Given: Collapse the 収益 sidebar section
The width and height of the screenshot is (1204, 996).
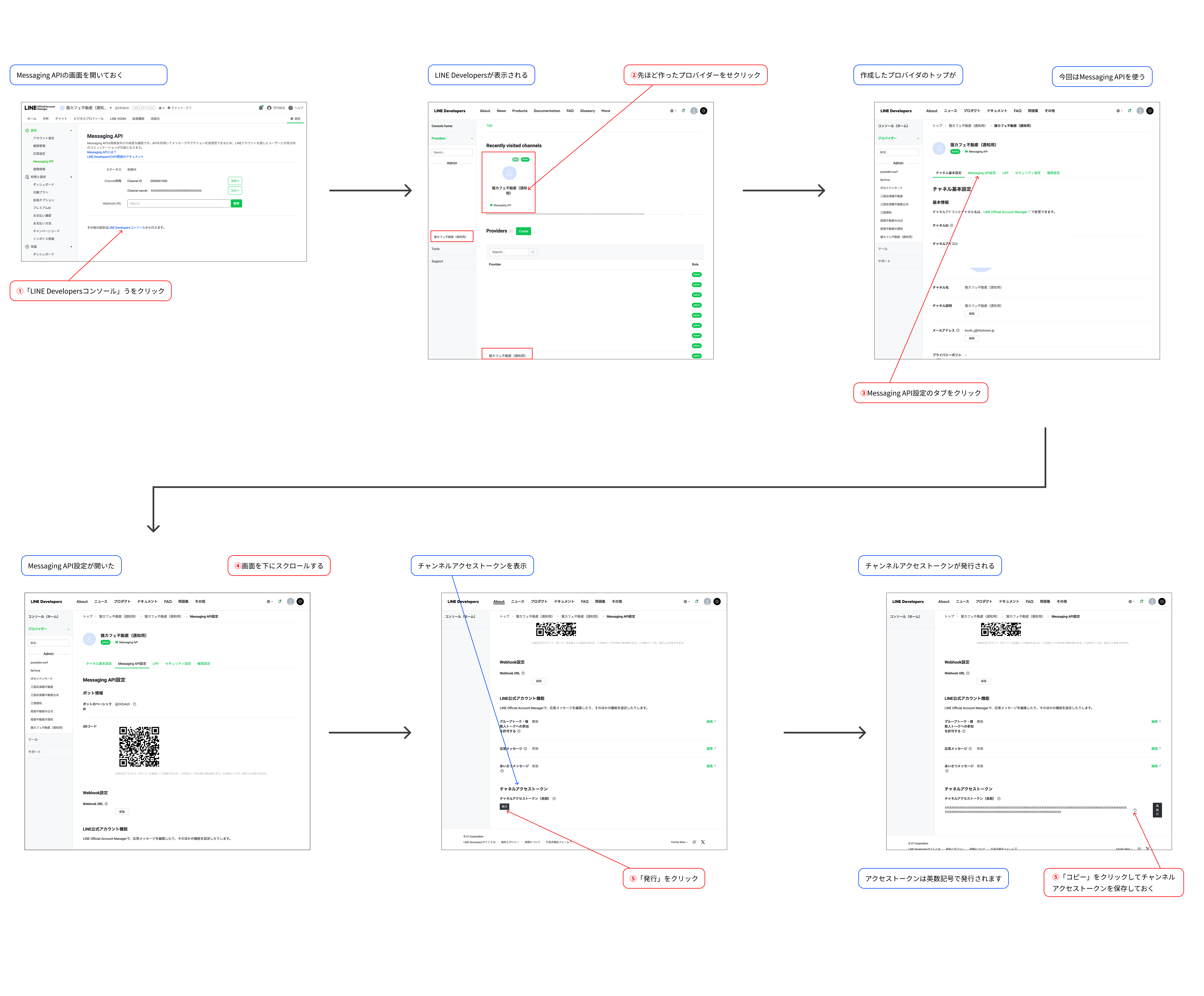Looking at the screenshot, I should tap(71, 247).
